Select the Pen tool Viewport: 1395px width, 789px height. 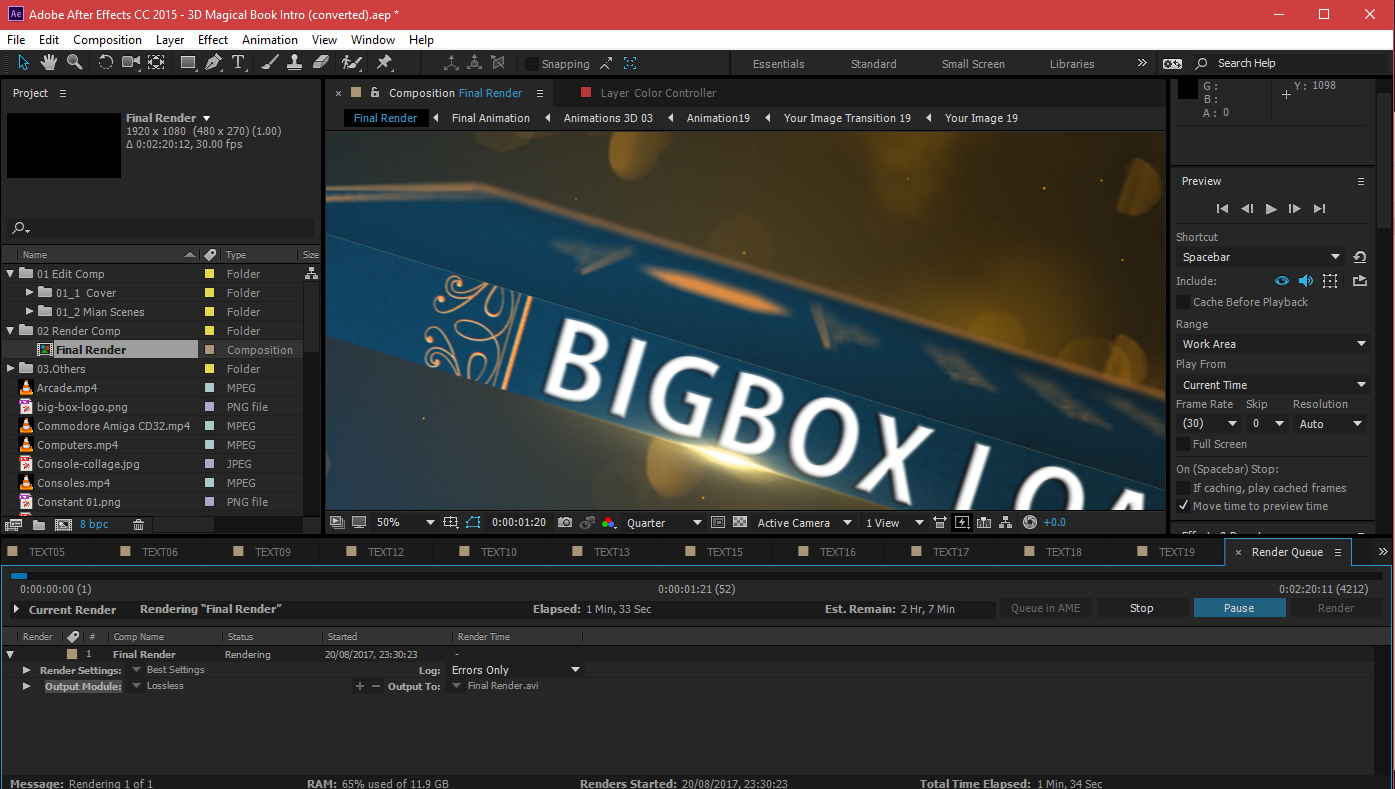(213, 63)
